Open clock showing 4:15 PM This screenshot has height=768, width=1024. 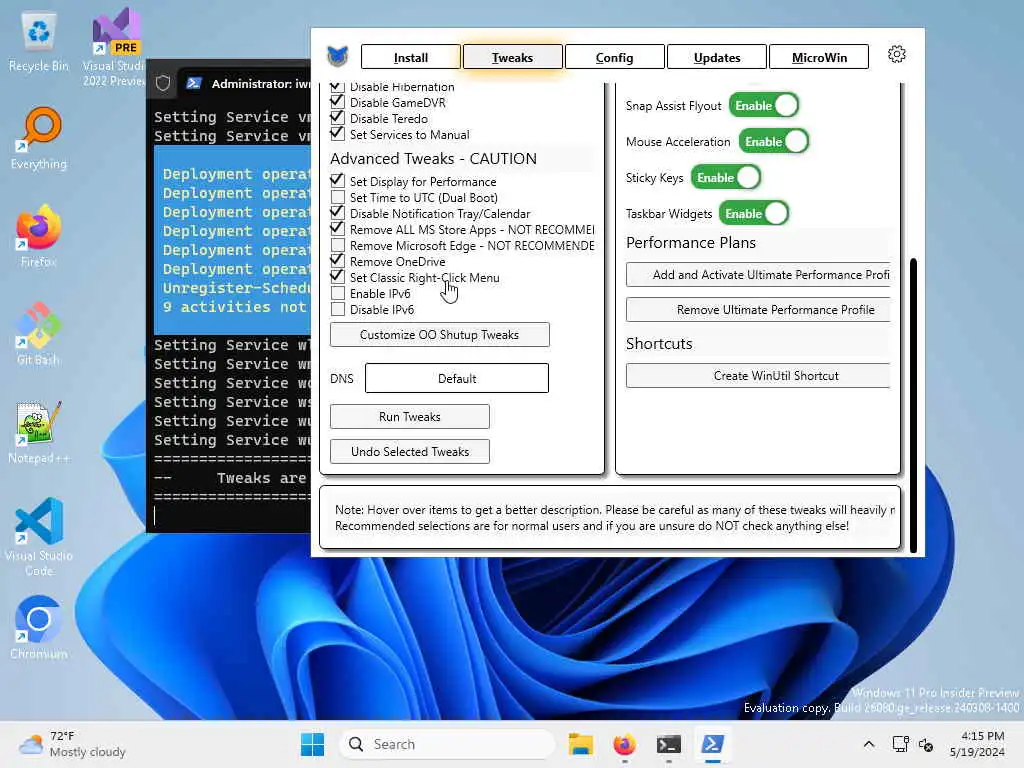[977, 744]
